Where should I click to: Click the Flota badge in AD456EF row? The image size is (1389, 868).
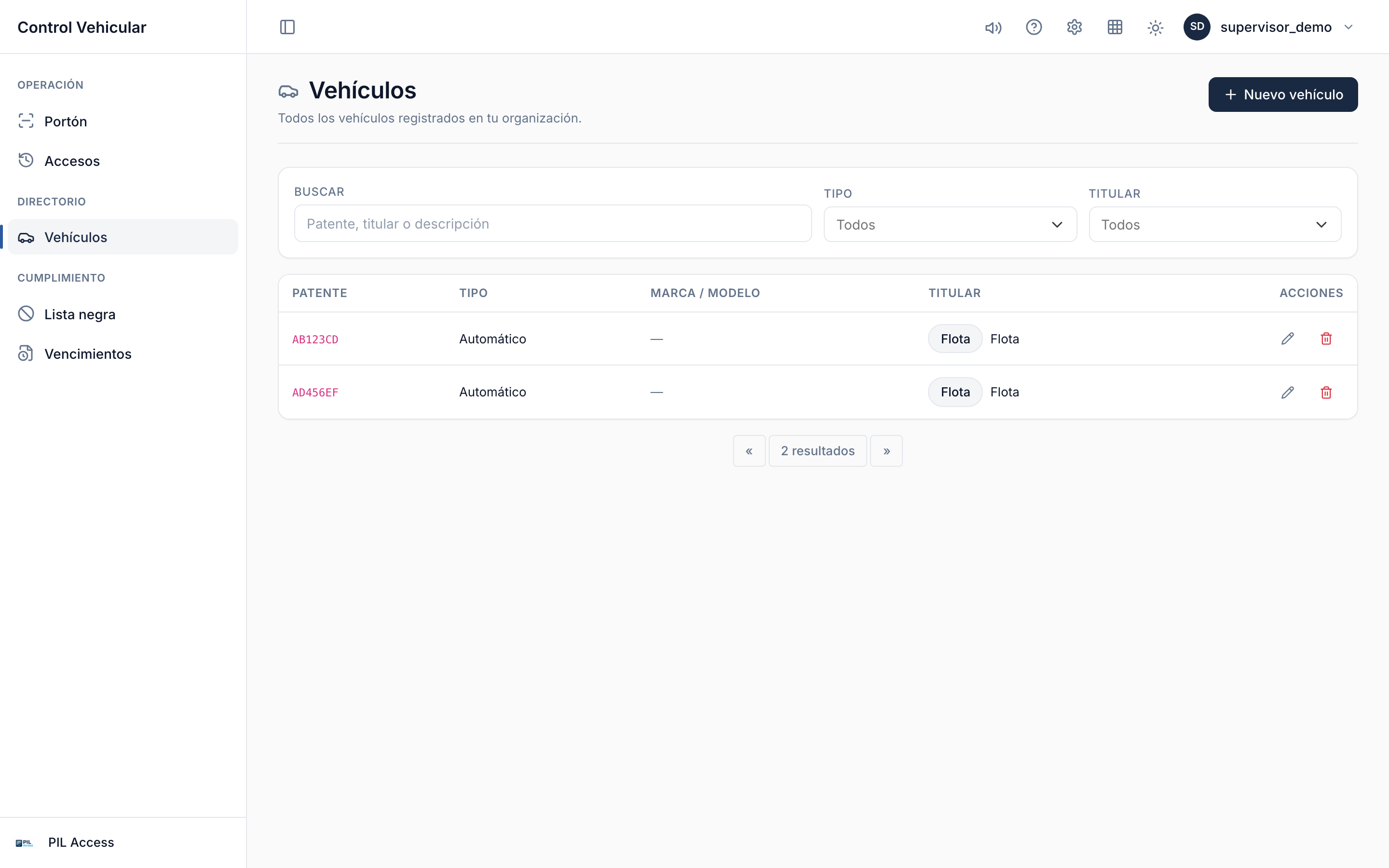click(x=955, y=392)
